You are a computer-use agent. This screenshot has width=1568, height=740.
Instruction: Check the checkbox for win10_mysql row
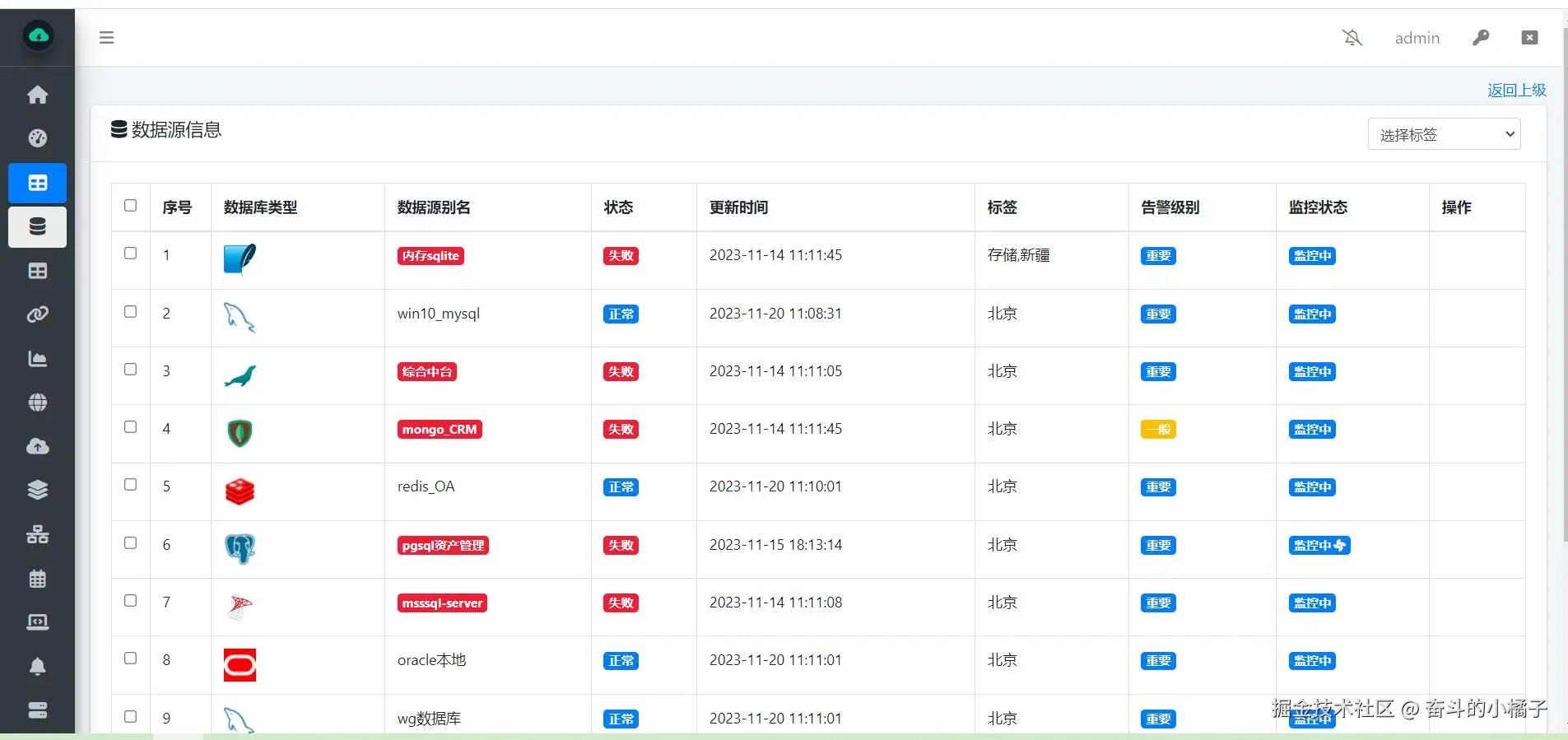click(130, 312)
